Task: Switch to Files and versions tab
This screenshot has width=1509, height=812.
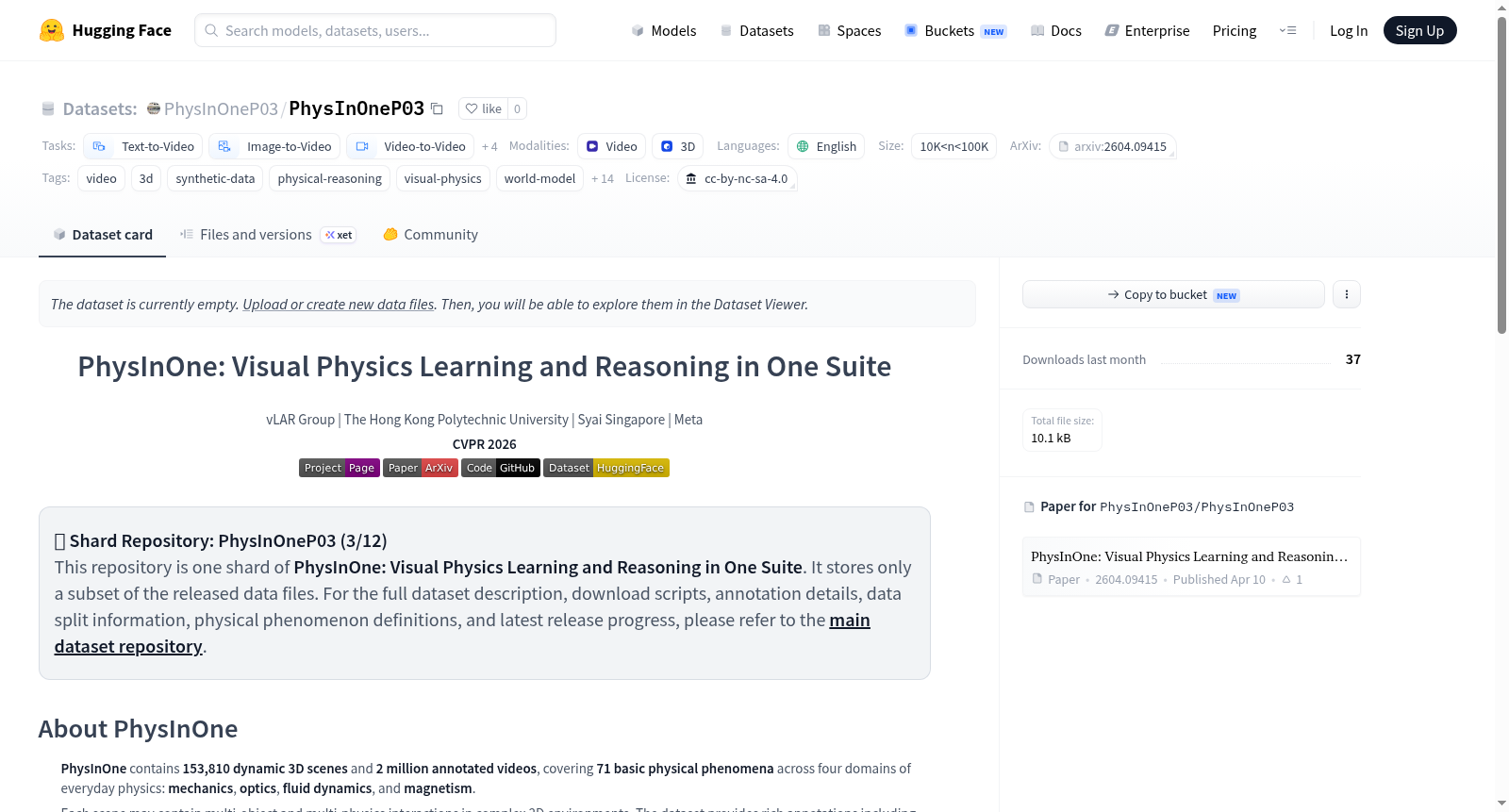Action: coord(268,235)
